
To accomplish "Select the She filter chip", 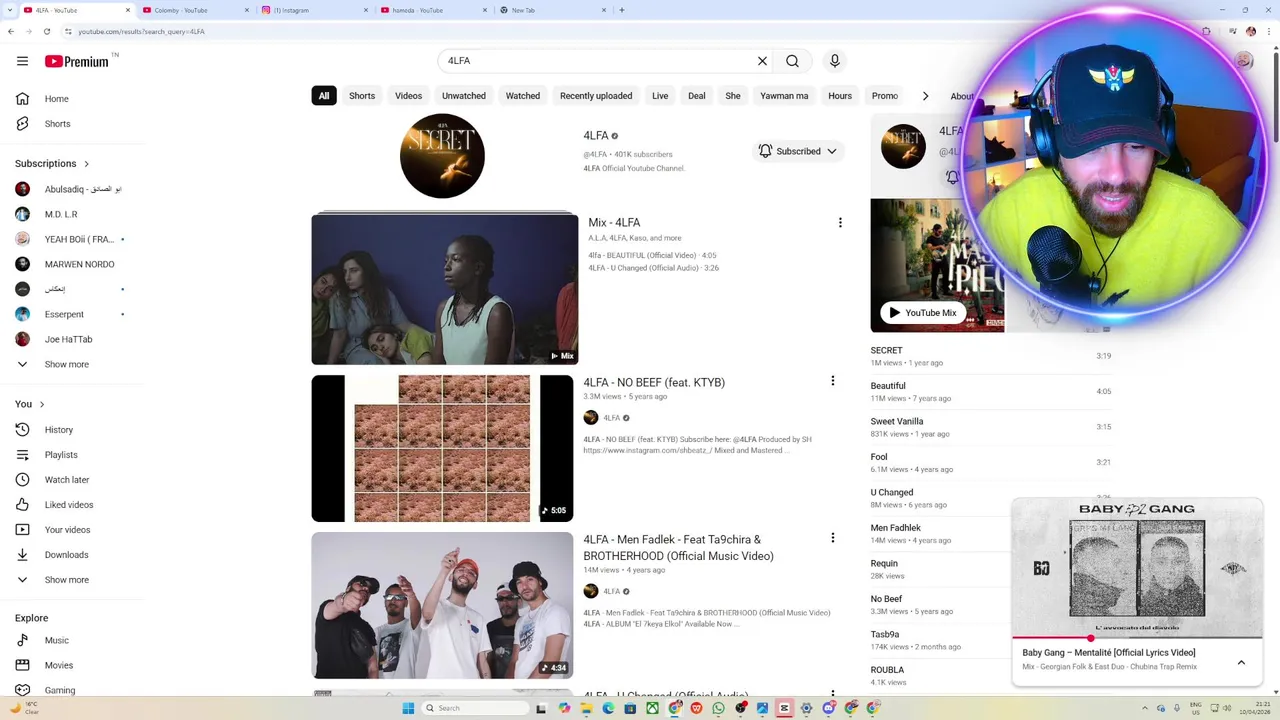I will (733, 96).
